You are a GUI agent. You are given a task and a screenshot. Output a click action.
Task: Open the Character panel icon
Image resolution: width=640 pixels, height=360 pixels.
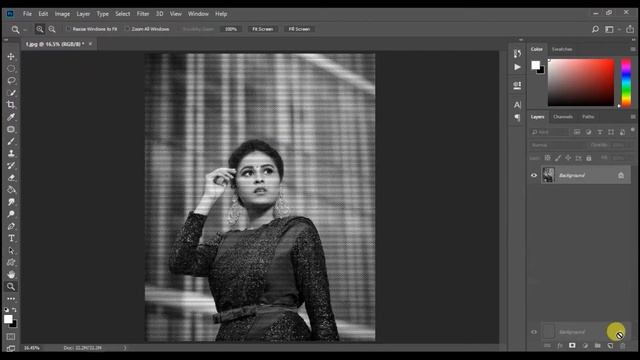tap(517, 104)
